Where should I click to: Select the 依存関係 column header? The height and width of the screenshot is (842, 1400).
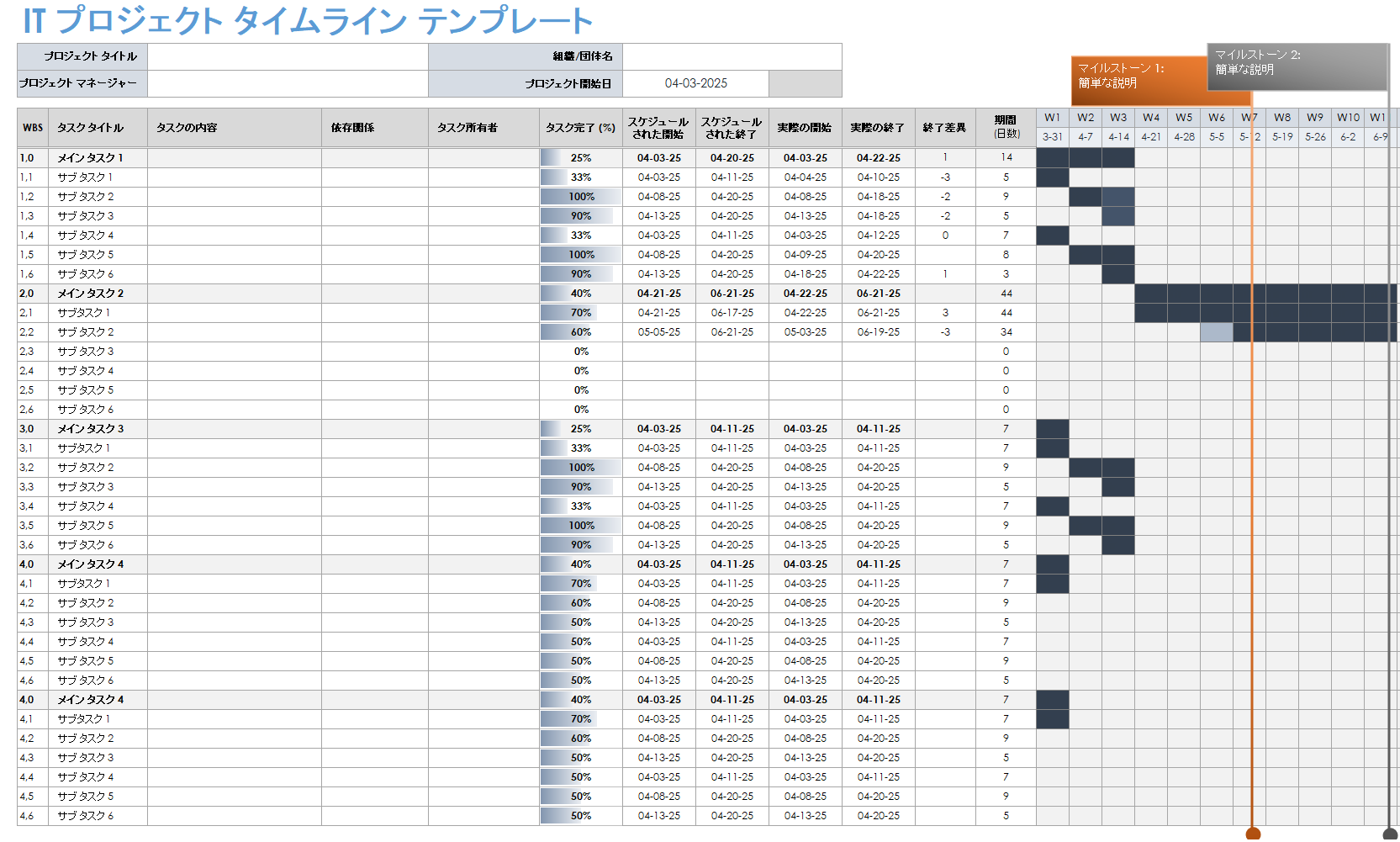(x=375, y=128)
